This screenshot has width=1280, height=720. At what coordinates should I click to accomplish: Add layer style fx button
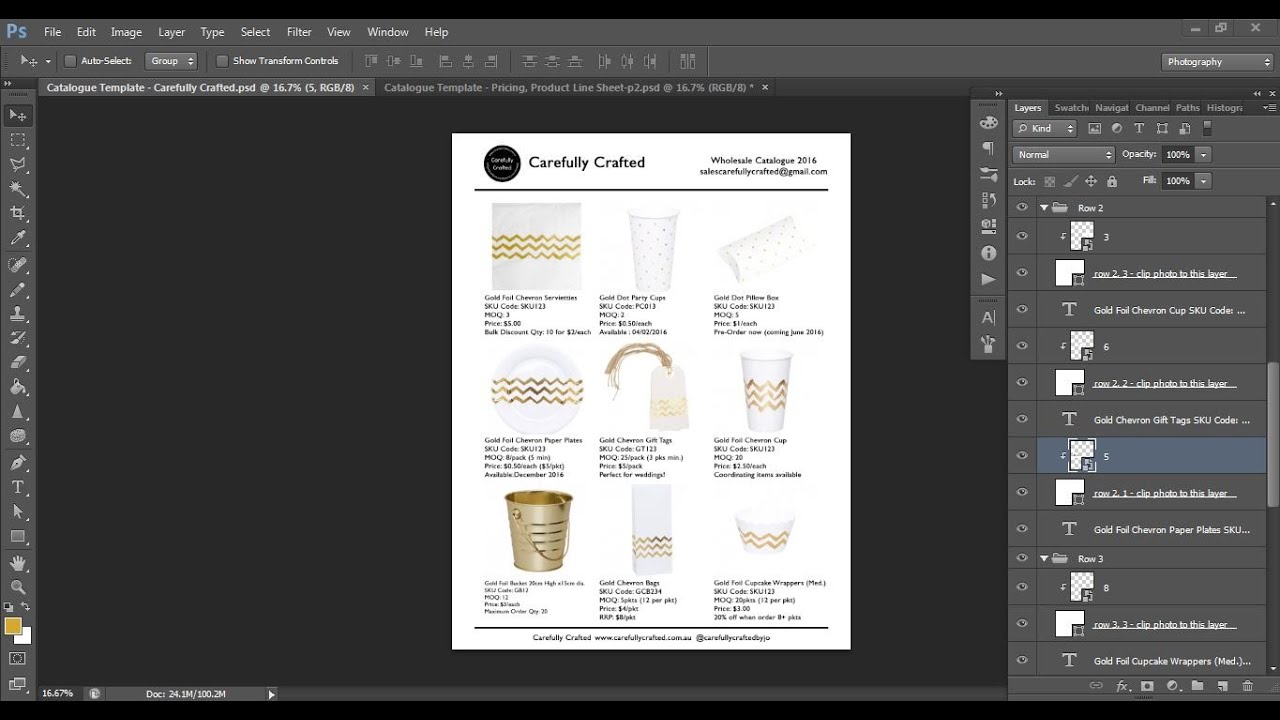1122,686
